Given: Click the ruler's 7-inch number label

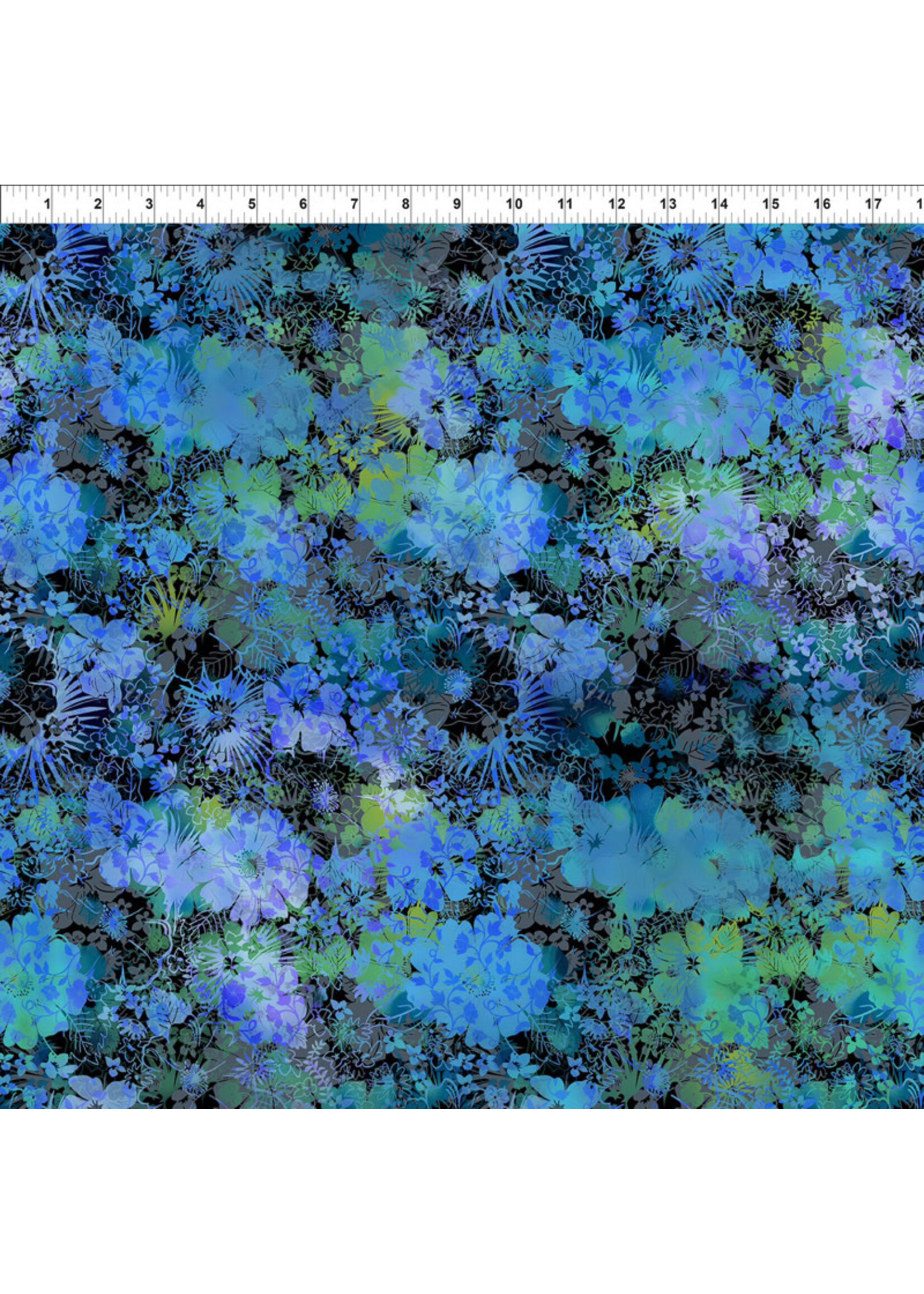Looking at the screenshot, I should tap(354, 203).
